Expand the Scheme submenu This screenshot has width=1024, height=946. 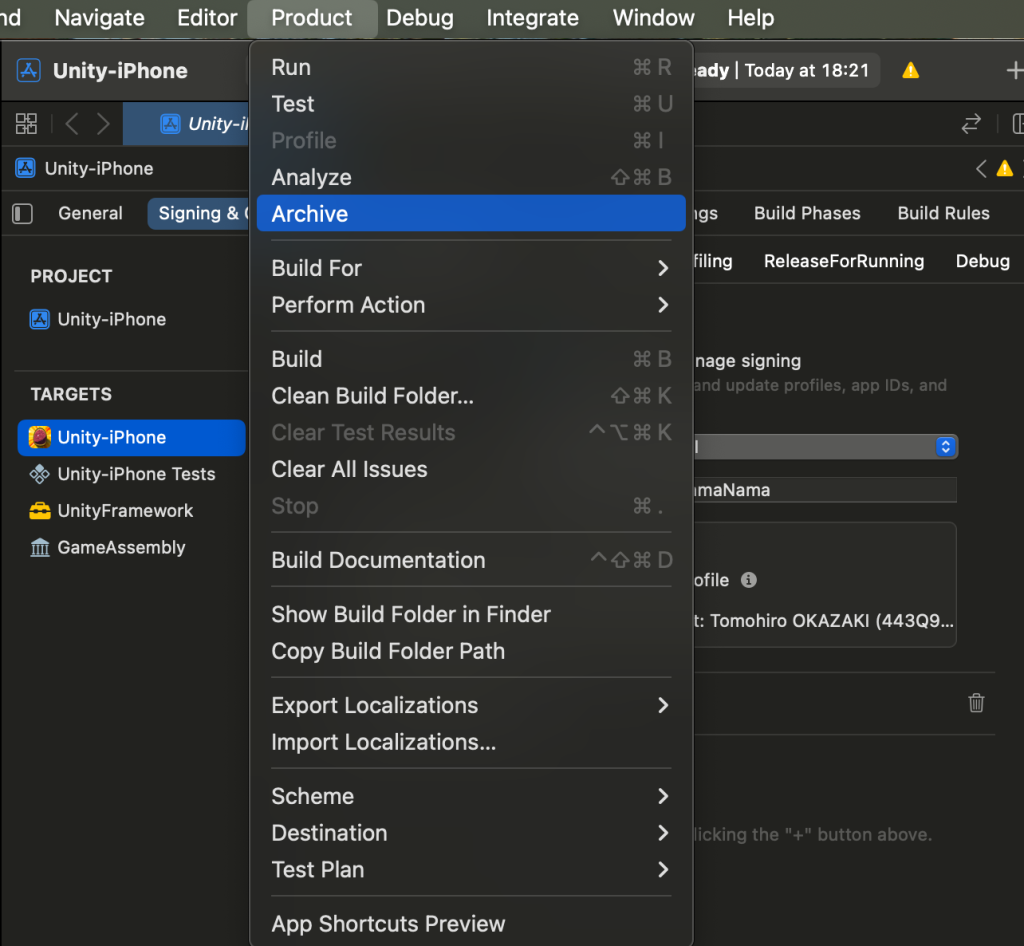(471, 796)
